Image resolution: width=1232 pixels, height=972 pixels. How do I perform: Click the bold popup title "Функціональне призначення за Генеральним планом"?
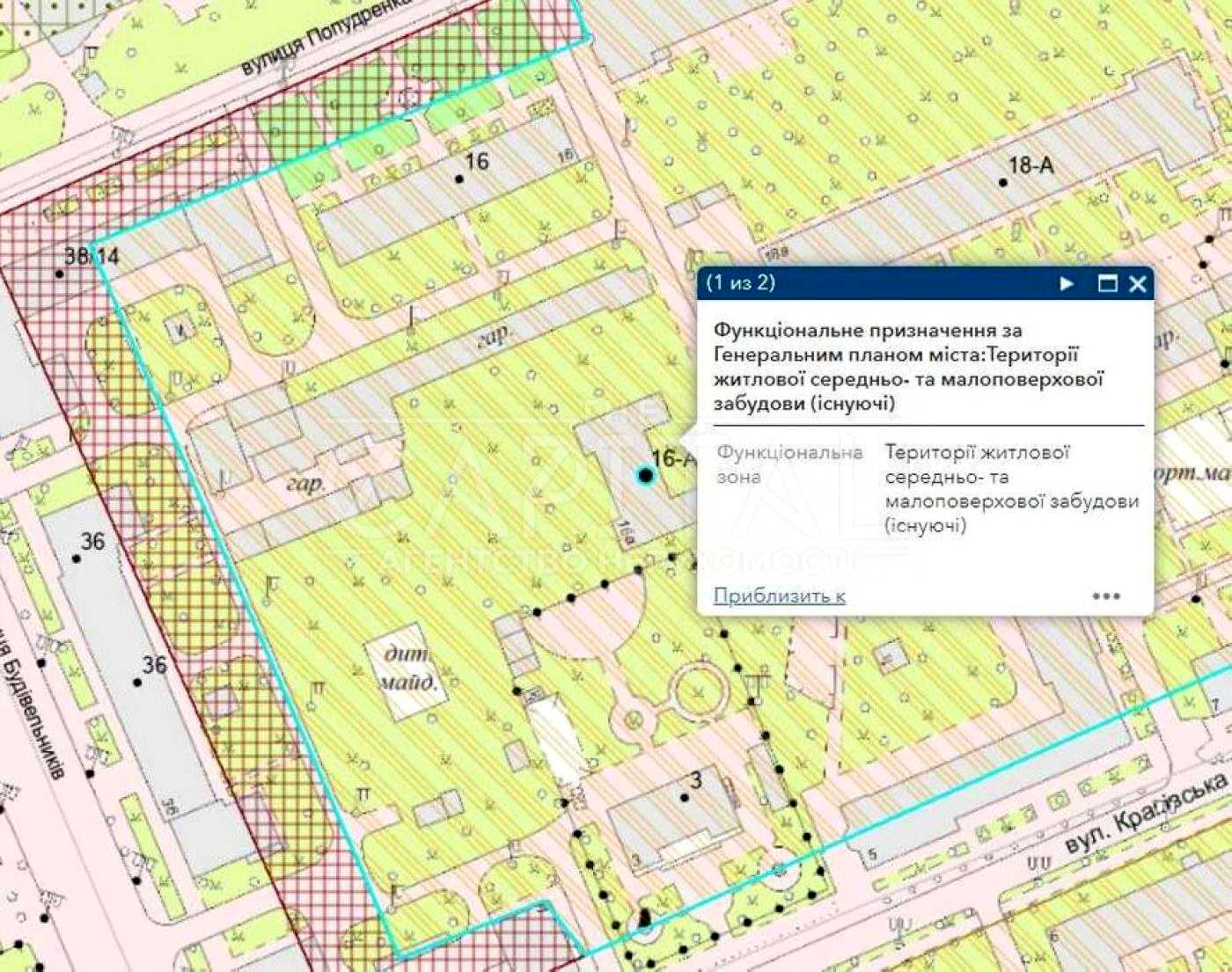coord(908,367)
